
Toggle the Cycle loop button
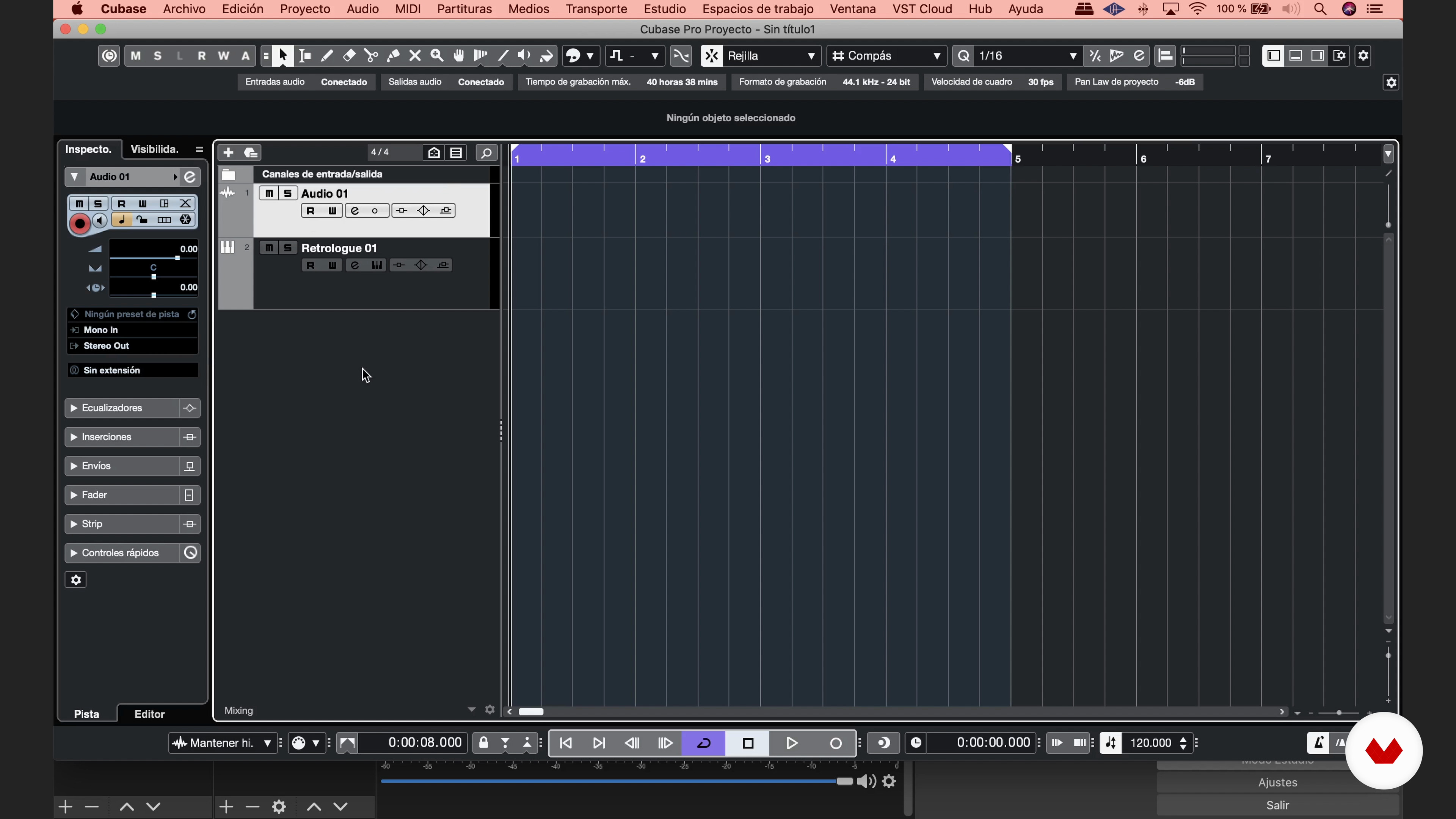(704, 743)
